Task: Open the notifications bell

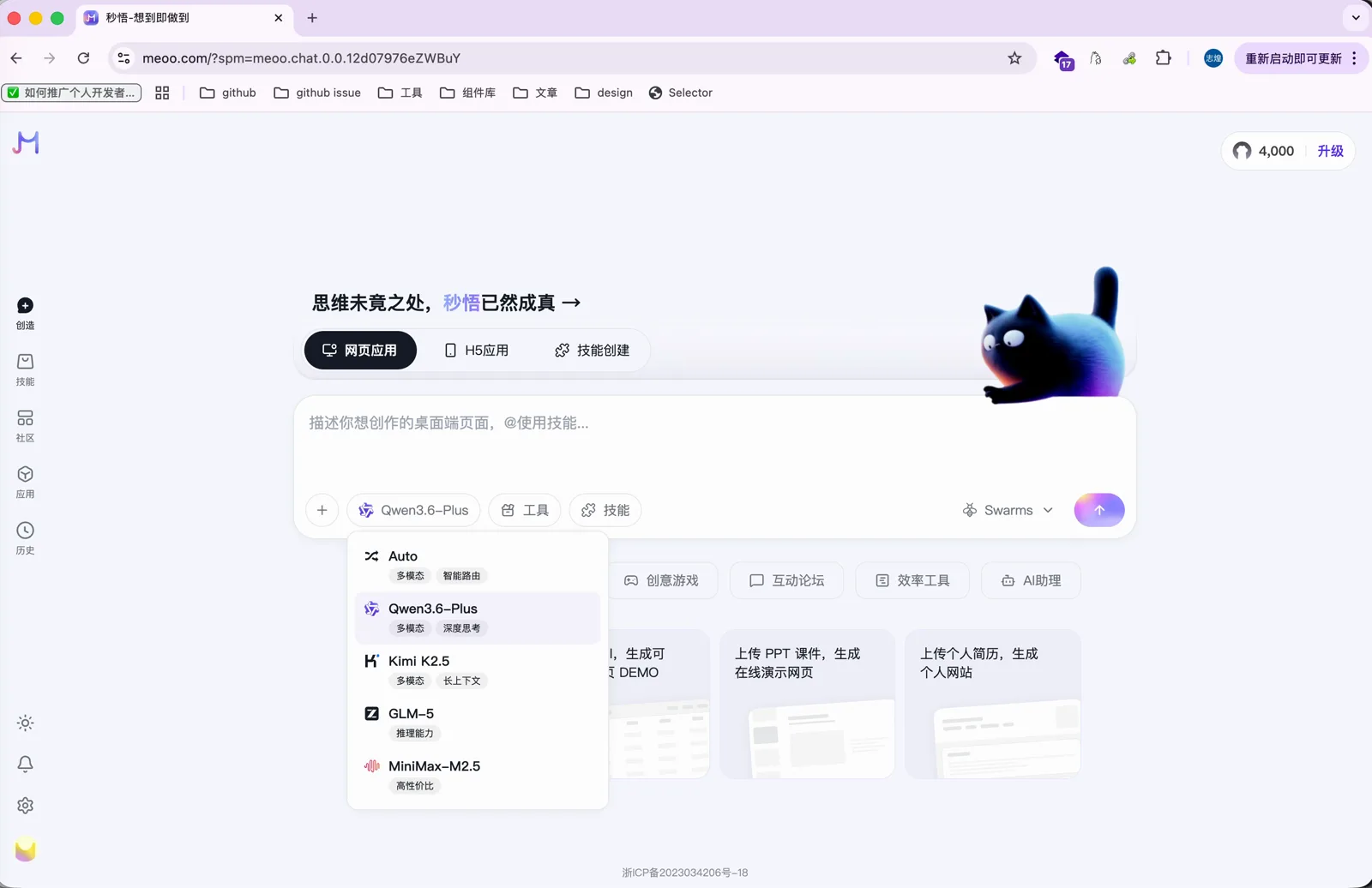Action: 26,764
